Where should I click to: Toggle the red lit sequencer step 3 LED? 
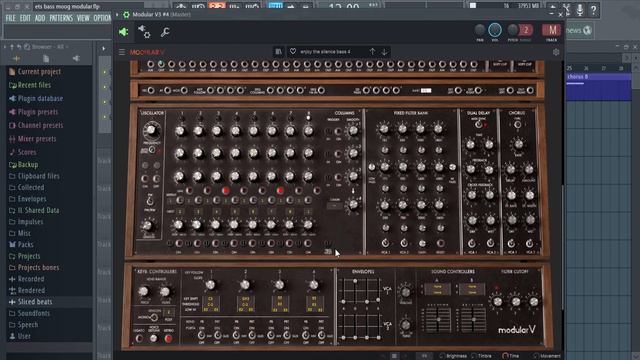(225, 191)
